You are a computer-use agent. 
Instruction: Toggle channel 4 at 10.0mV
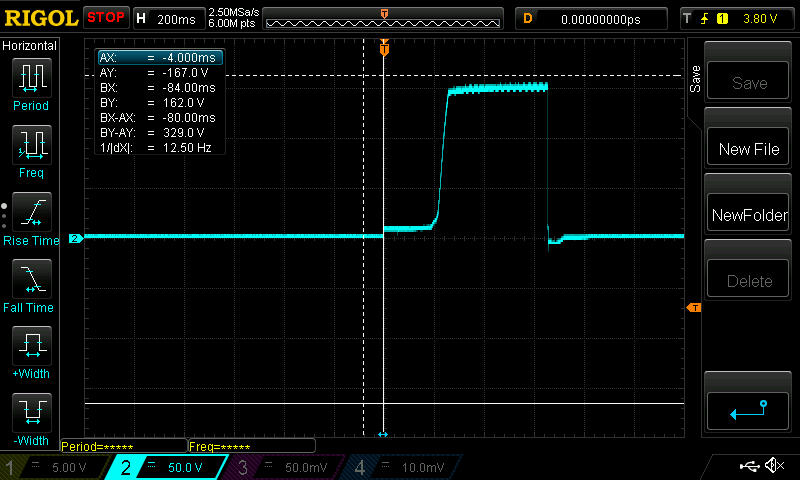[406, 467]
